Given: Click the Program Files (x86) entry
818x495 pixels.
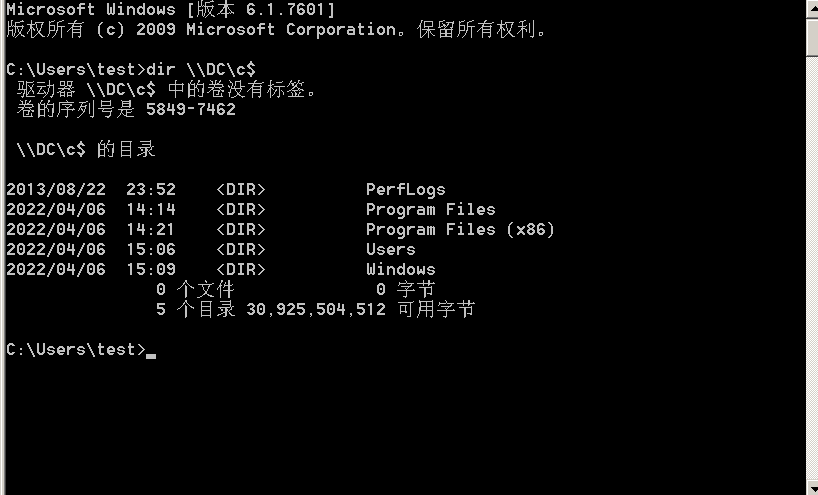Looking at the screenshot, I should coord(460,230).
